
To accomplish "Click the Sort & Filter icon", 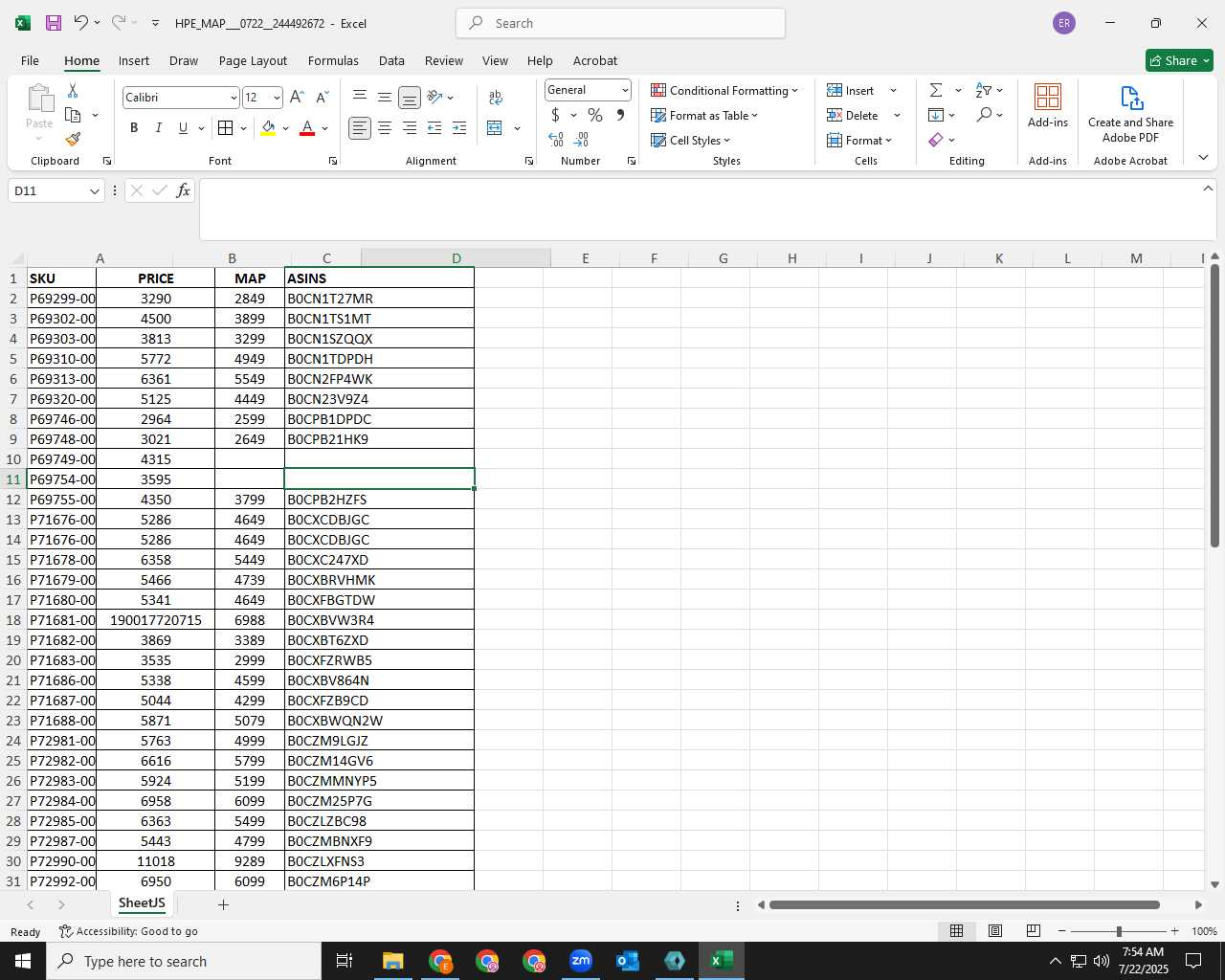I will 984,90.
